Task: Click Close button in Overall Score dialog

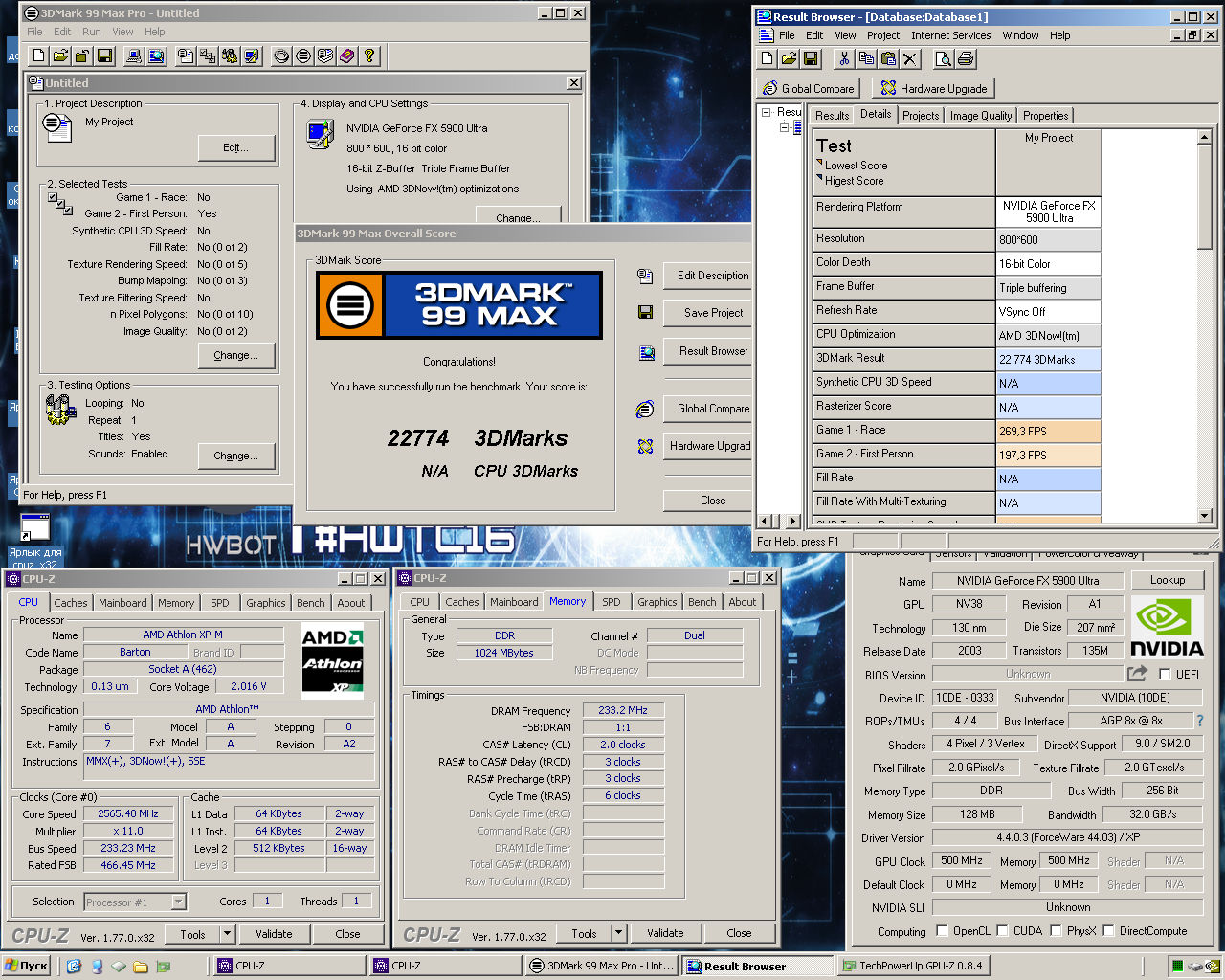Action: [x=706, y=501]
